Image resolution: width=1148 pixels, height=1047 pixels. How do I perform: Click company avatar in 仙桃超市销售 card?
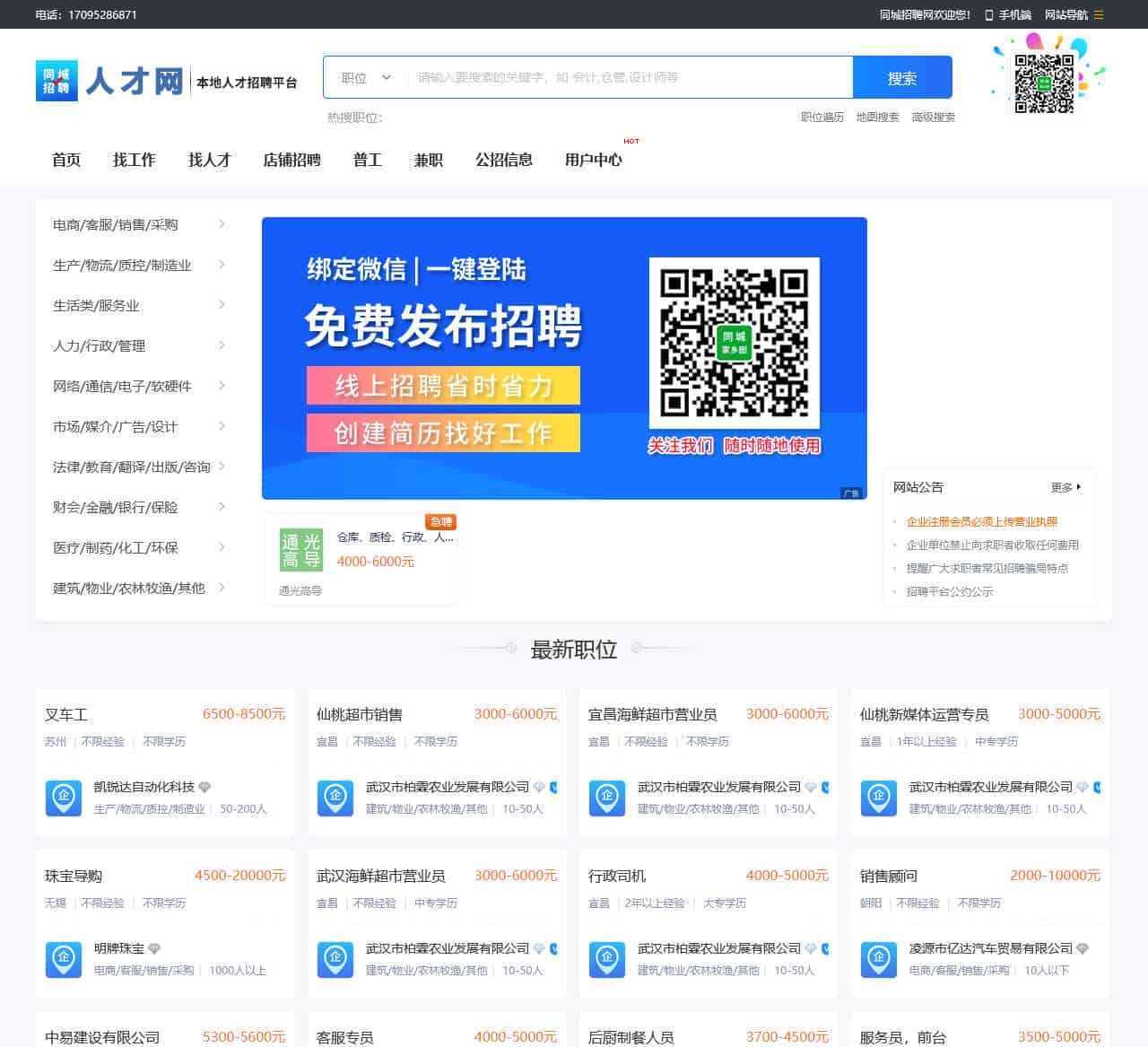(335, 798)
